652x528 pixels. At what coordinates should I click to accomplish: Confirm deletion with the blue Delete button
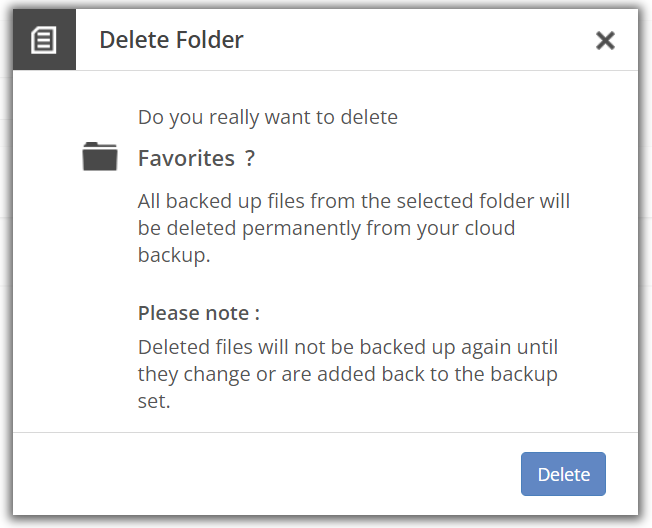click(563, 474)
